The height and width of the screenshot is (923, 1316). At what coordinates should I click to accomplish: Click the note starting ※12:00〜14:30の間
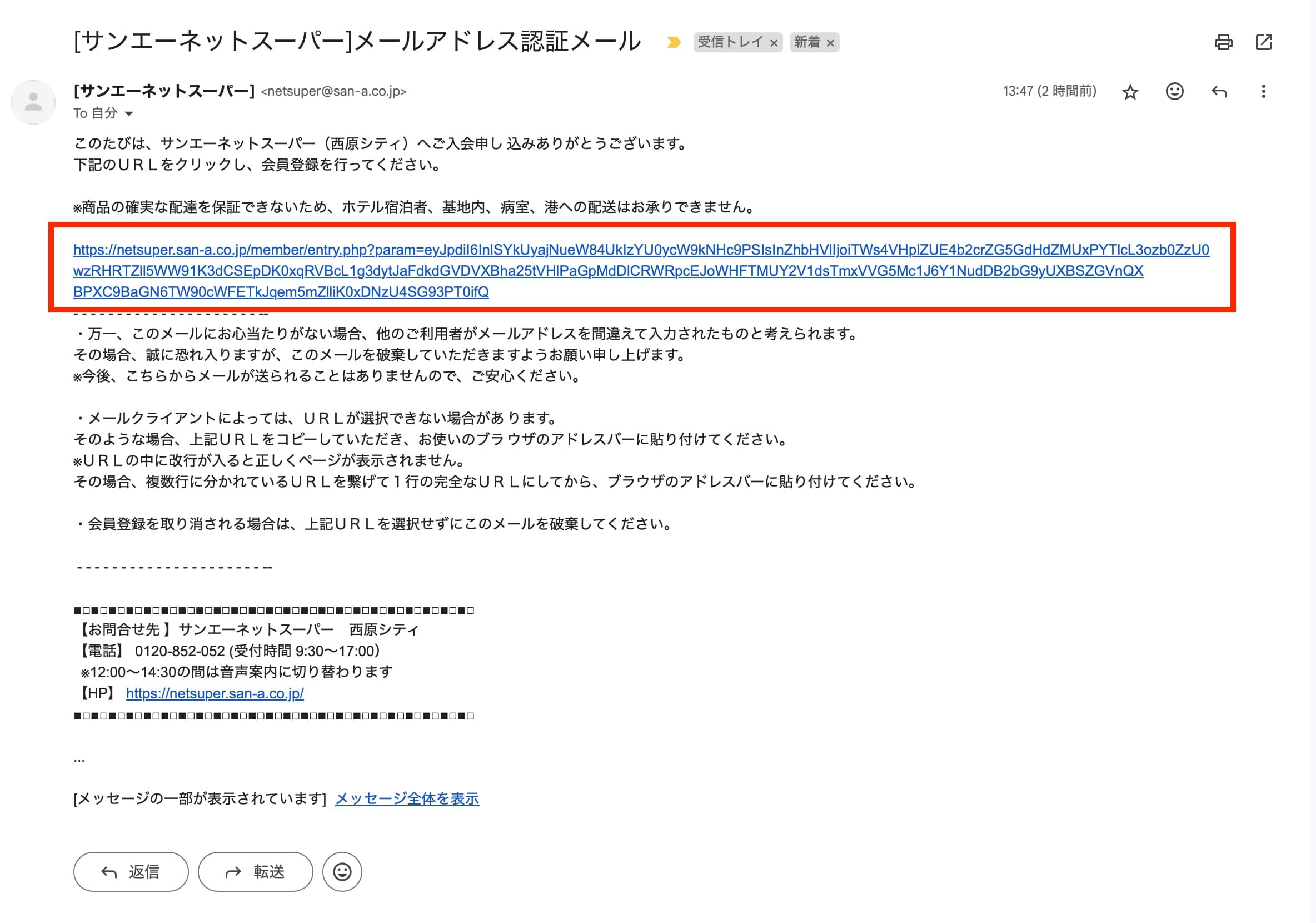coord(237,672)
